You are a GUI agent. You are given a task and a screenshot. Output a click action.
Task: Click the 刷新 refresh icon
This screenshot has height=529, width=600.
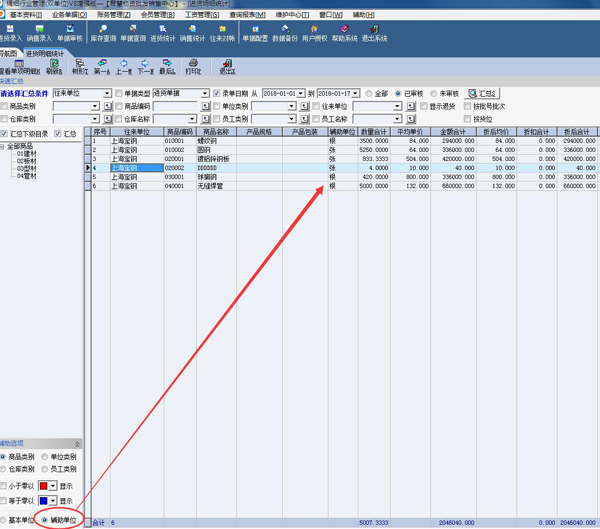click(54, 67)
